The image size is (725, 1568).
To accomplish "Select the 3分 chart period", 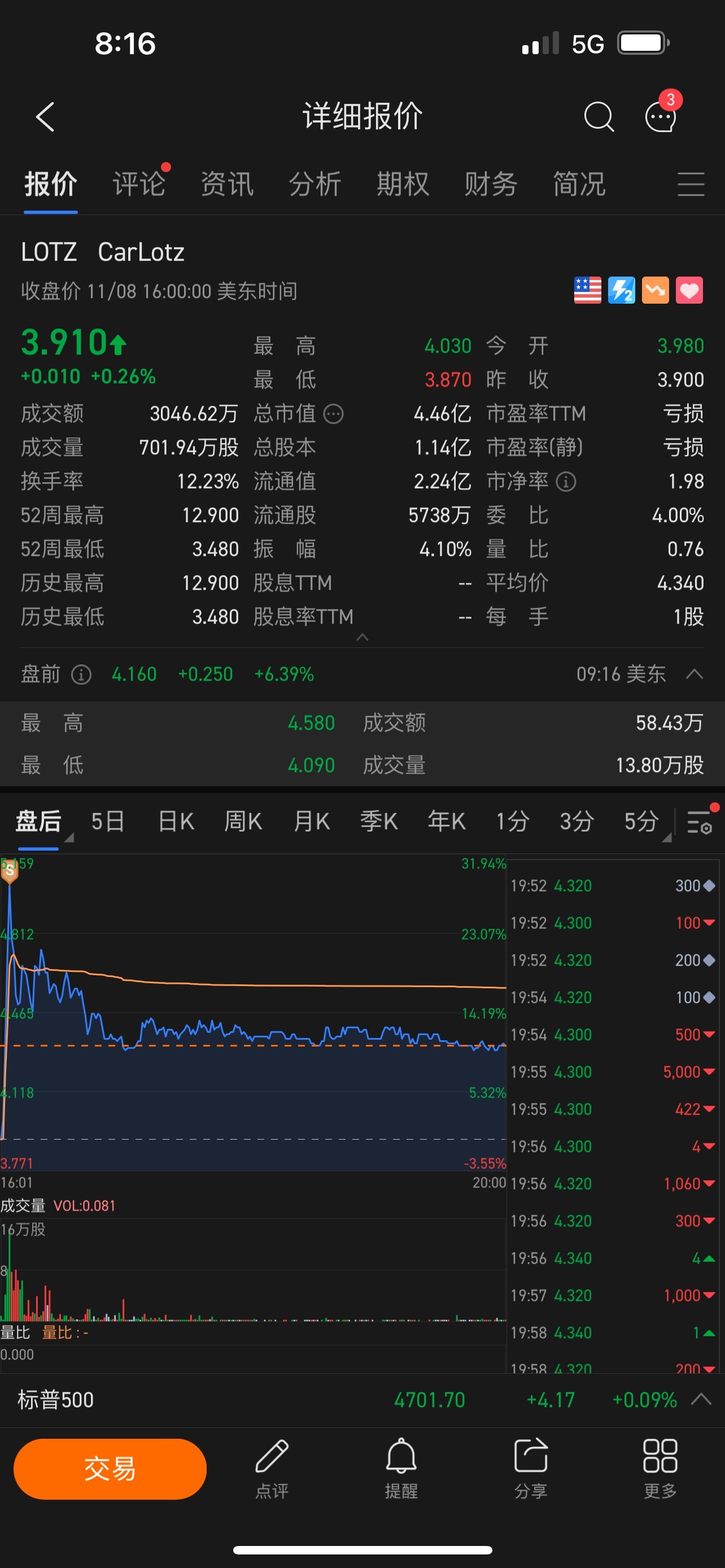I will click(x=576, y=821).
